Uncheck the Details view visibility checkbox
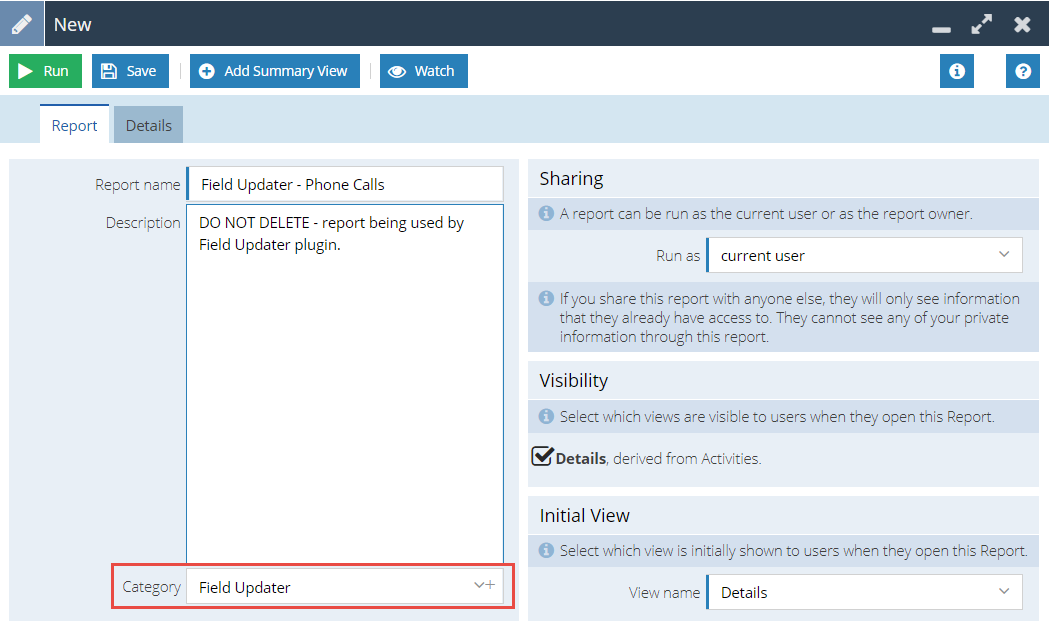This screenshot has height=640, width=1050. [x=542, y=457]
